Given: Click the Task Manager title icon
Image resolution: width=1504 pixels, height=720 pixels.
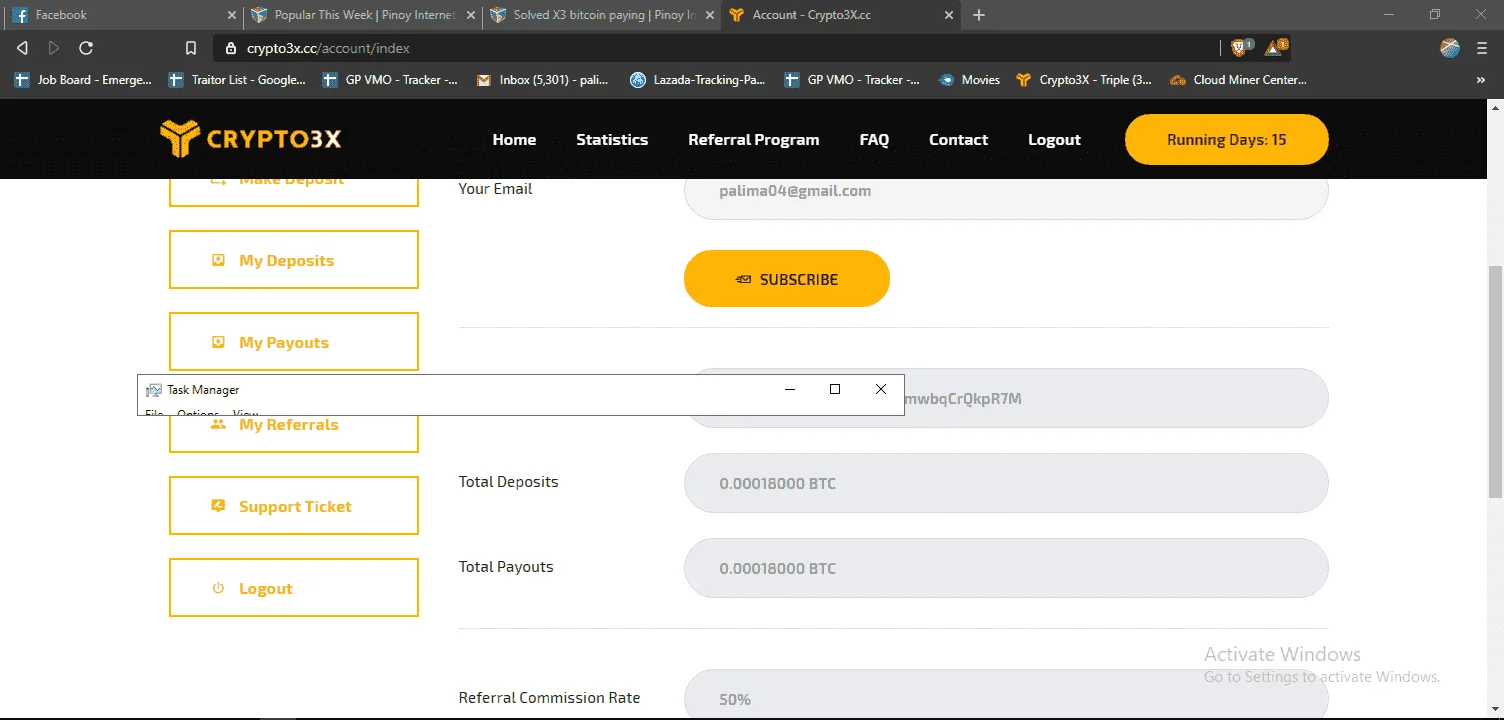Looking at the screenshot, I should tap(153, 390).
